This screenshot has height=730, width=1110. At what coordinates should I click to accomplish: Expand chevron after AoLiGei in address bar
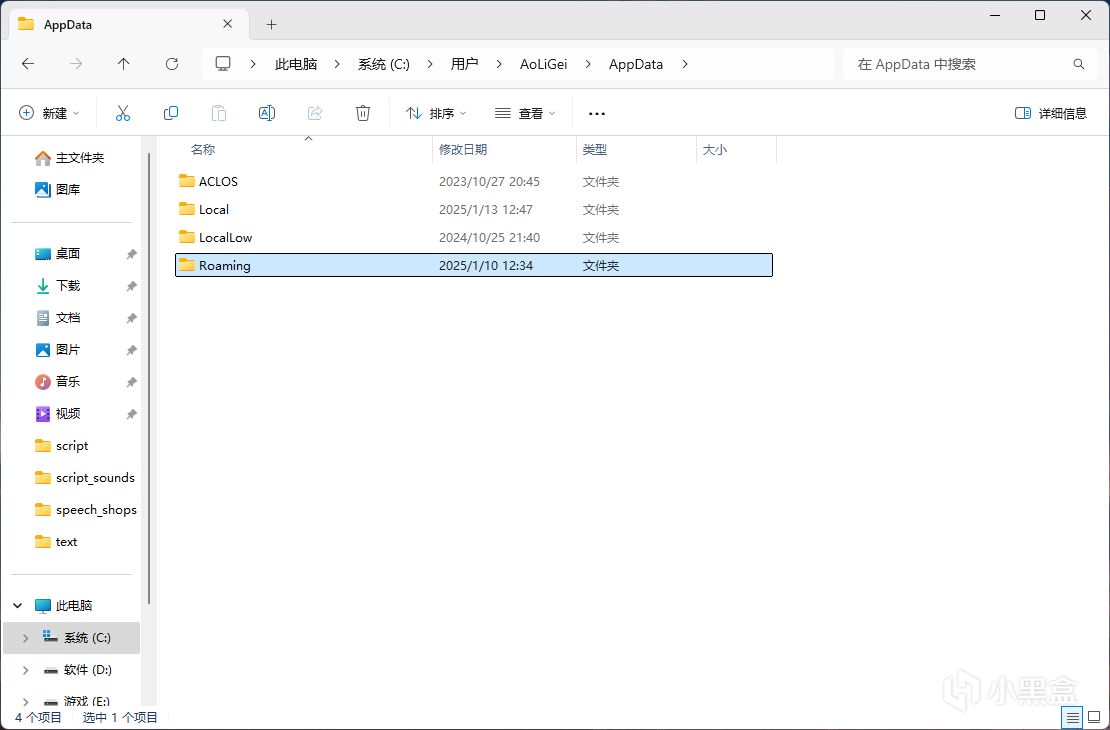tap(588, 64)
